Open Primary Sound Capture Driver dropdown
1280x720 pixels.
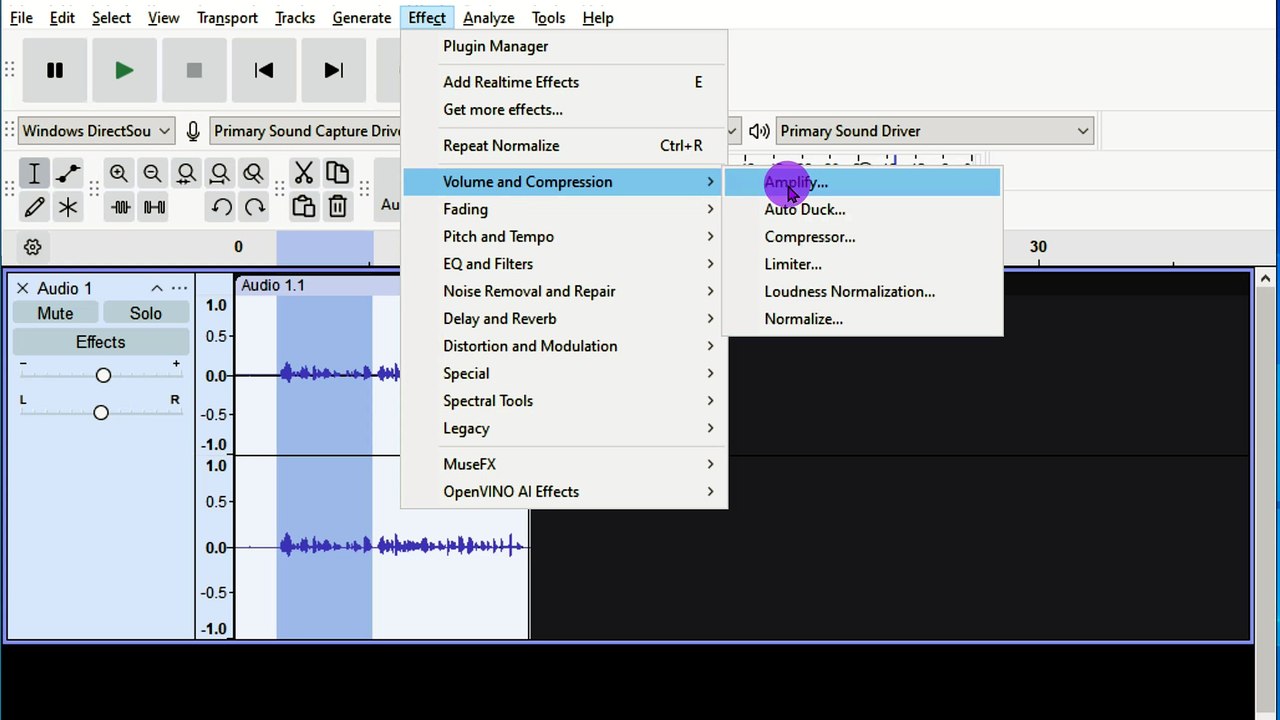306,131
